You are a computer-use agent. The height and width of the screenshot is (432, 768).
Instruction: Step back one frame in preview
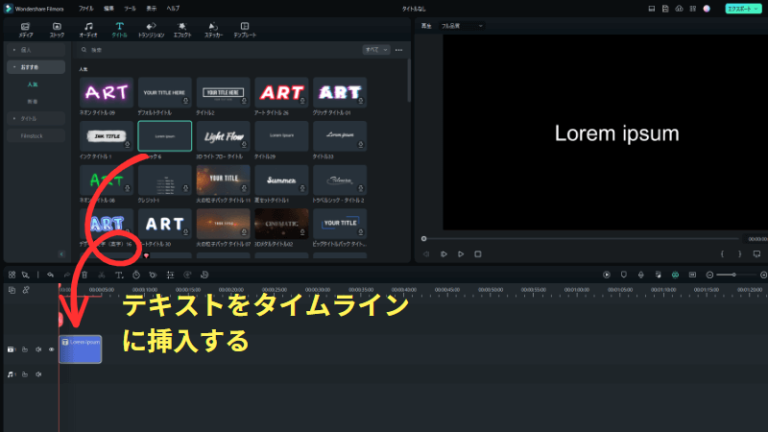click(x=426, y=254)
